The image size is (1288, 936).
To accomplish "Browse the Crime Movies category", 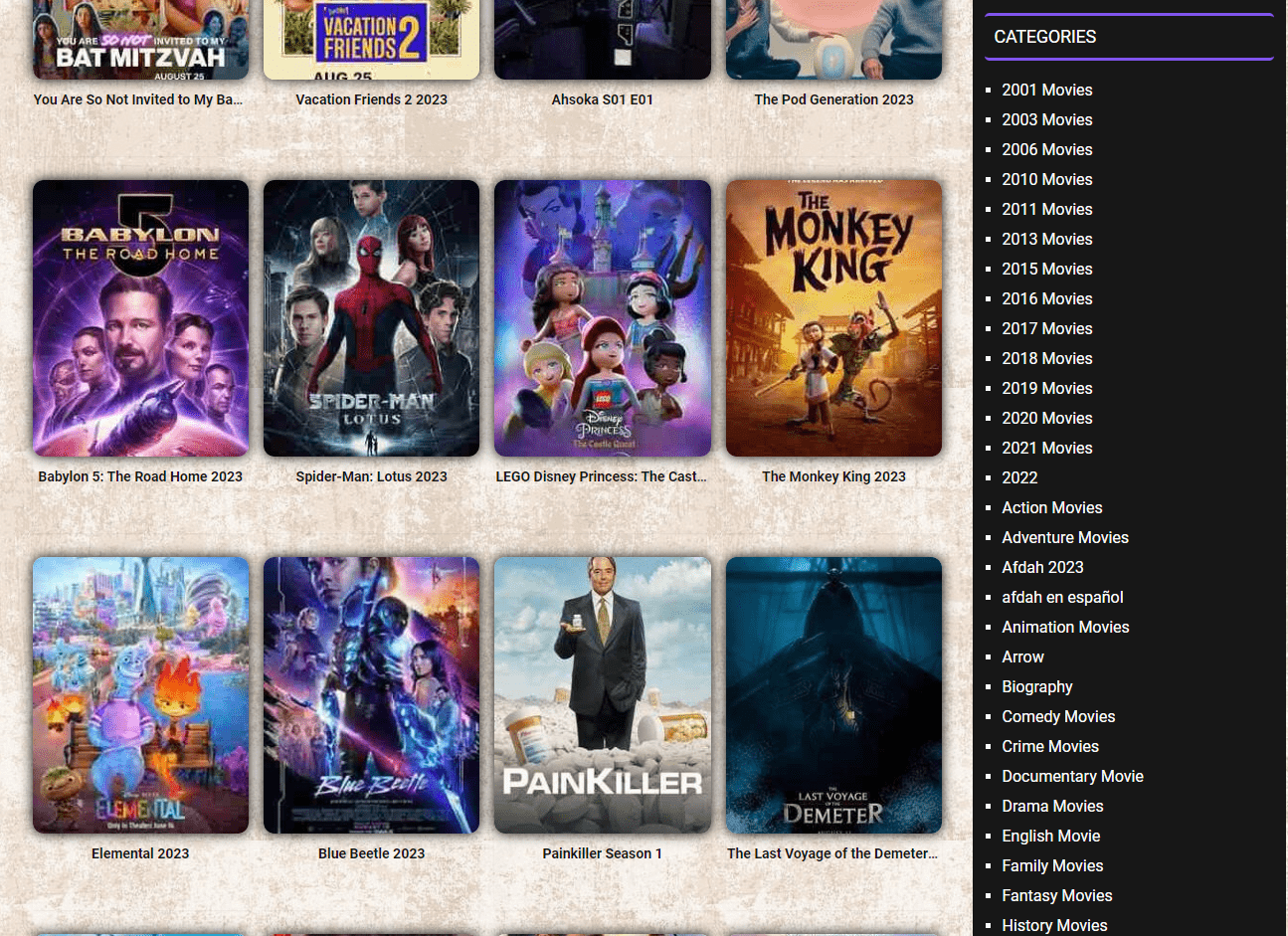I will pos(1050,746).
